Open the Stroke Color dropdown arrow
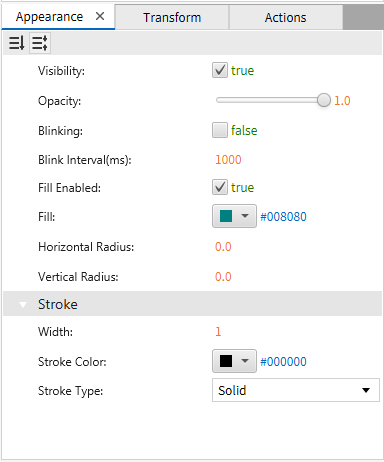Image resolution: width=384 pixels, height=462 pixels. pos(245,361)
